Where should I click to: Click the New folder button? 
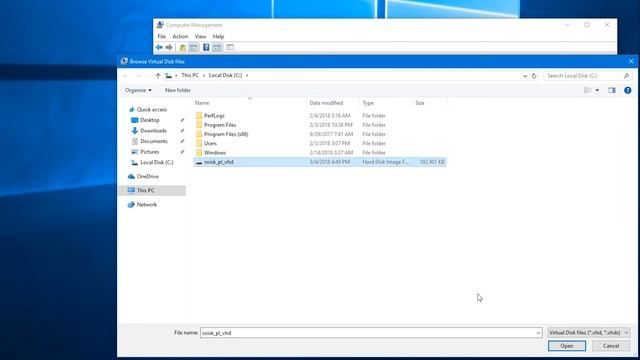coord(178,90)
